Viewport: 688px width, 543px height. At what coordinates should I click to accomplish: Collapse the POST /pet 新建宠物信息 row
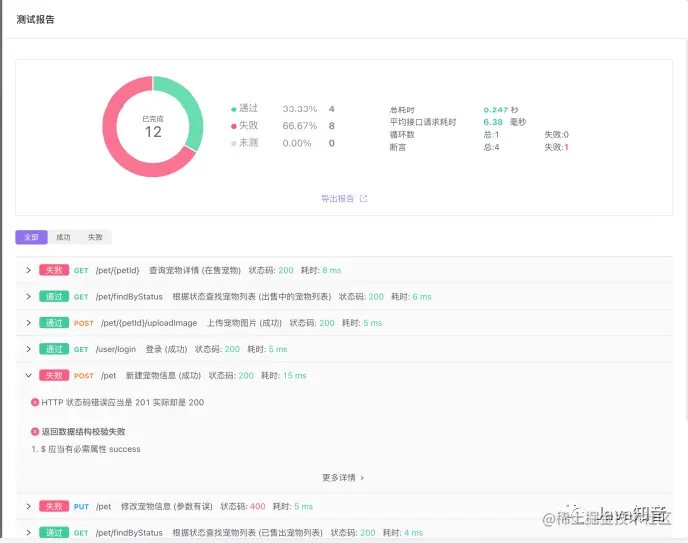coord(29,375)
